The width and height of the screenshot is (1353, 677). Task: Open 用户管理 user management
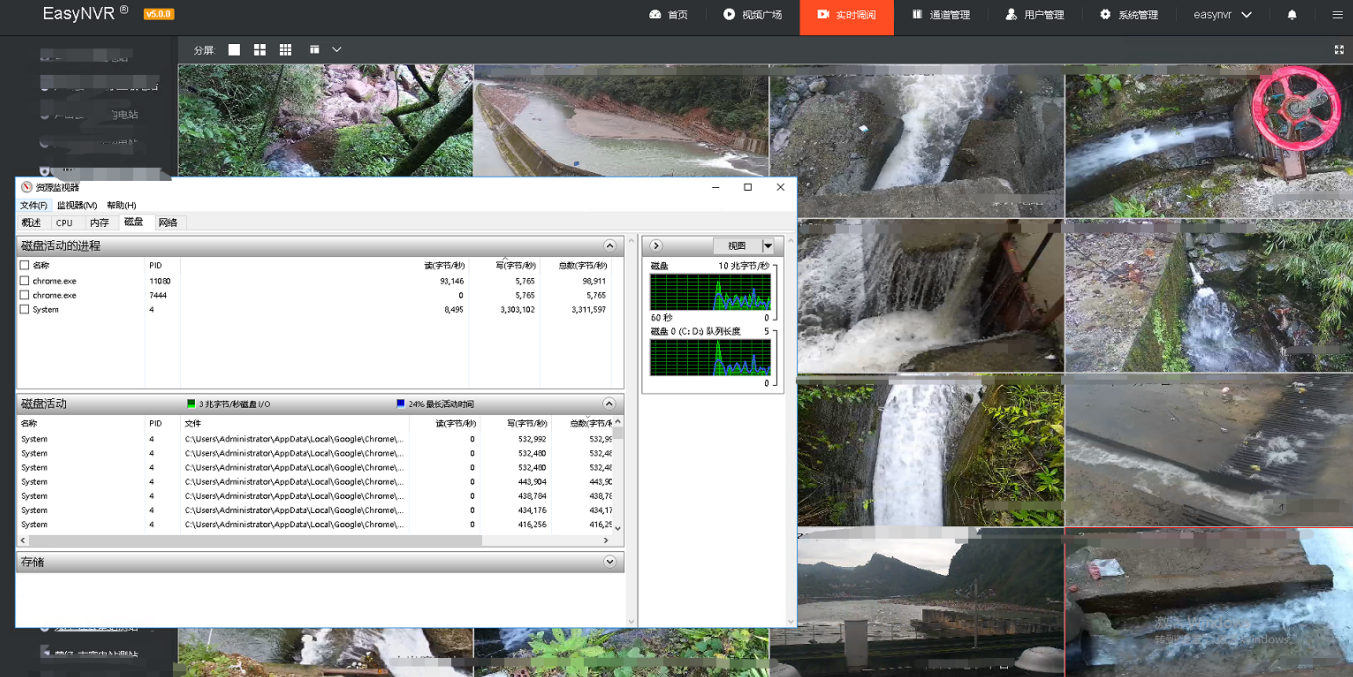1034,15
